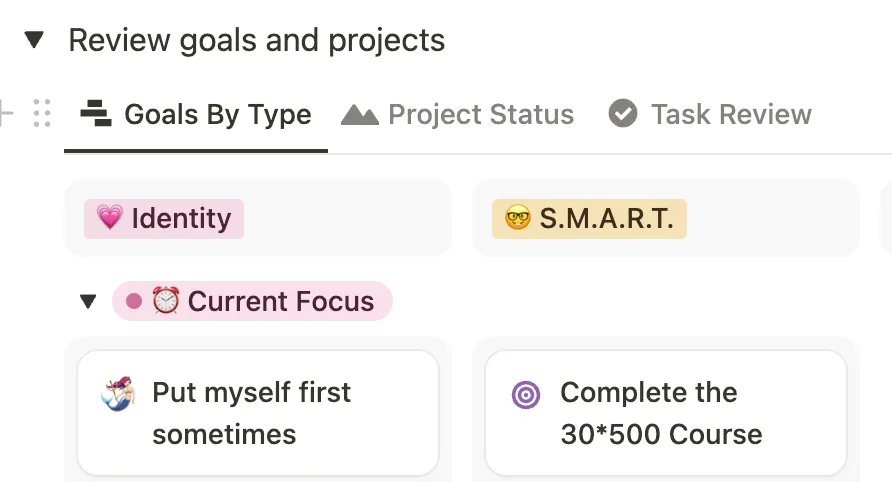
Task: Click the Task Review checkmark icon
Action: (x=623, y=115)
